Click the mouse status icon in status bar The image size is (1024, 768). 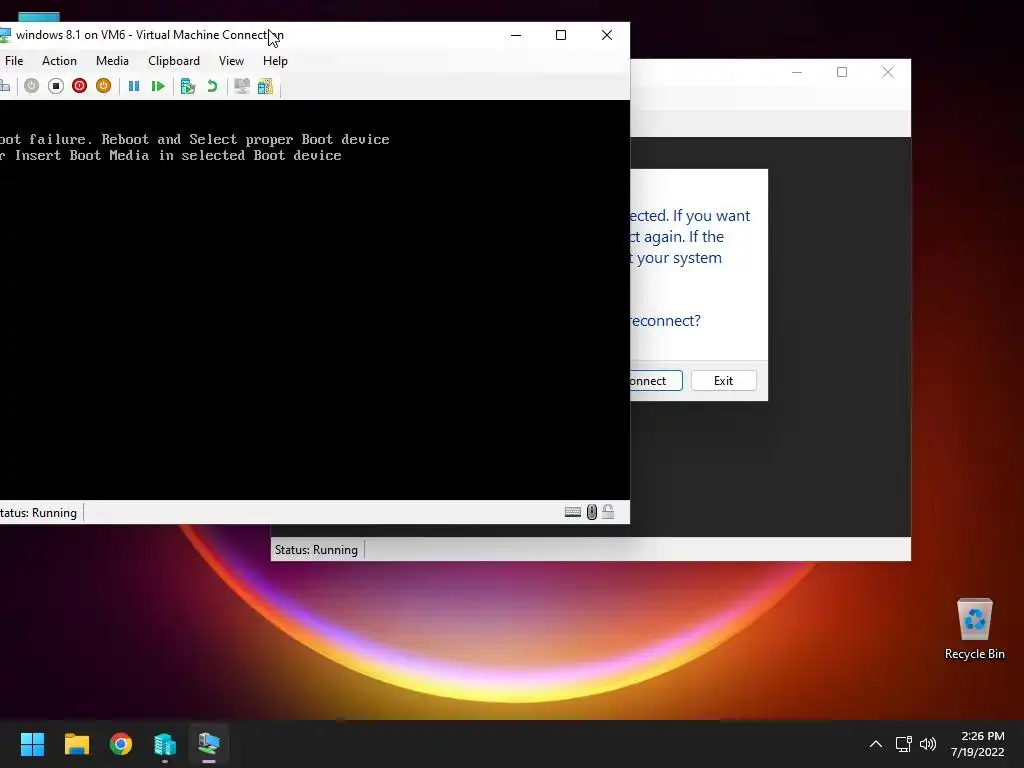click(592, 512)
